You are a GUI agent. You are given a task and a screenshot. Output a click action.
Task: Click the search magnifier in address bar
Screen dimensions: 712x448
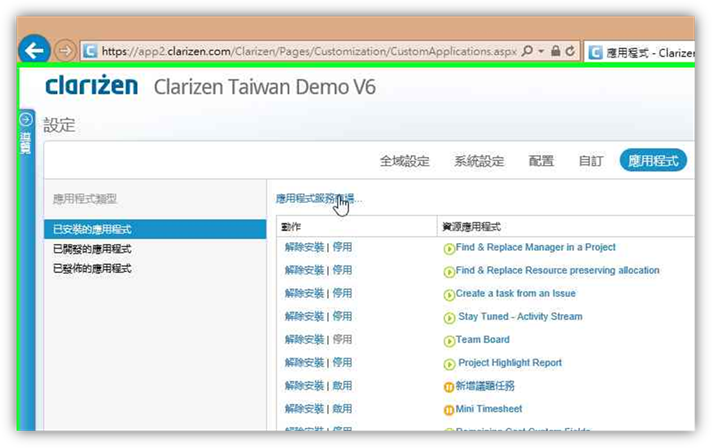529,50
